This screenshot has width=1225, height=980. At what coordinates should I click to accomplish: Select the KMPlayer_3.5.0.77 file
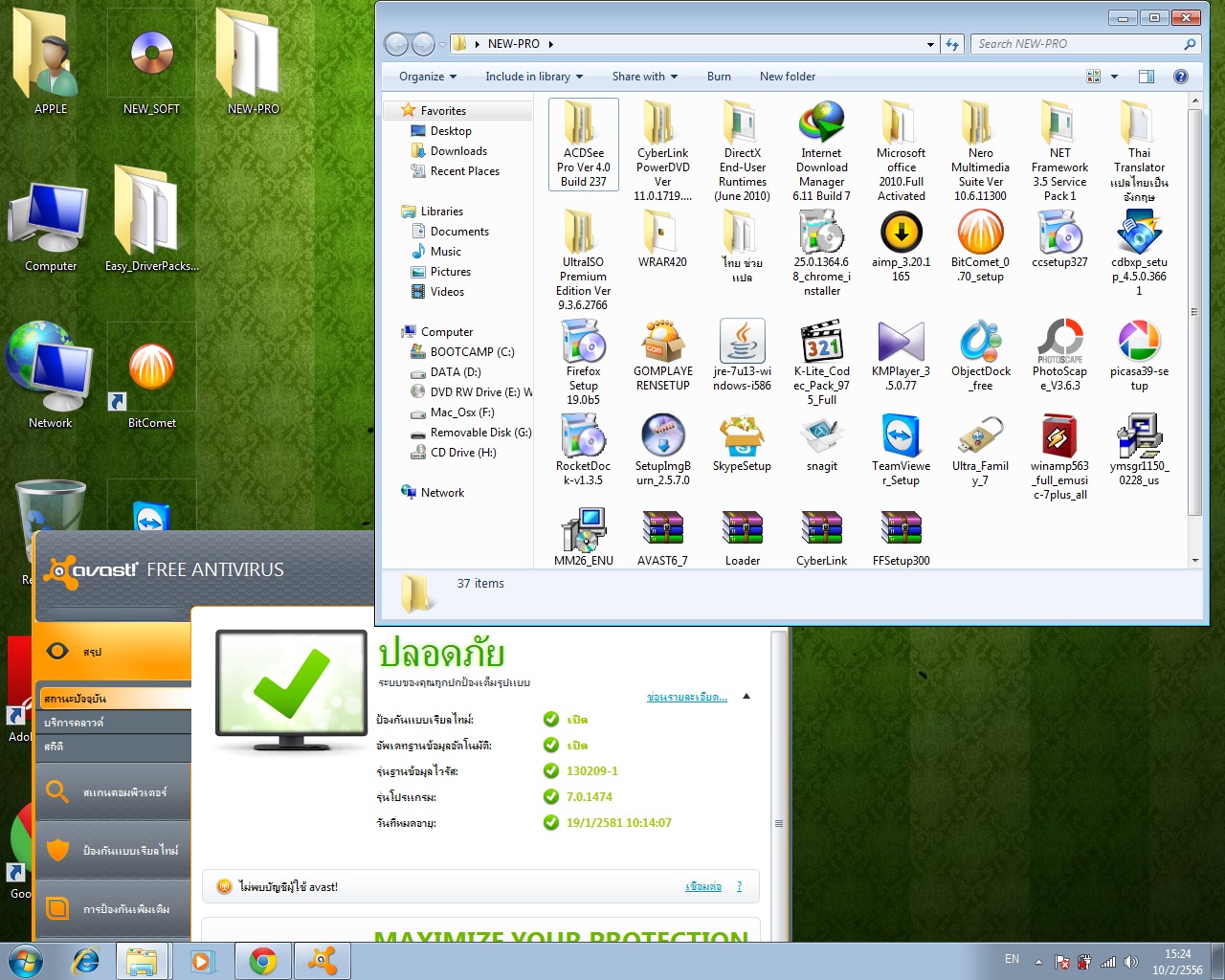coord(902,355)
